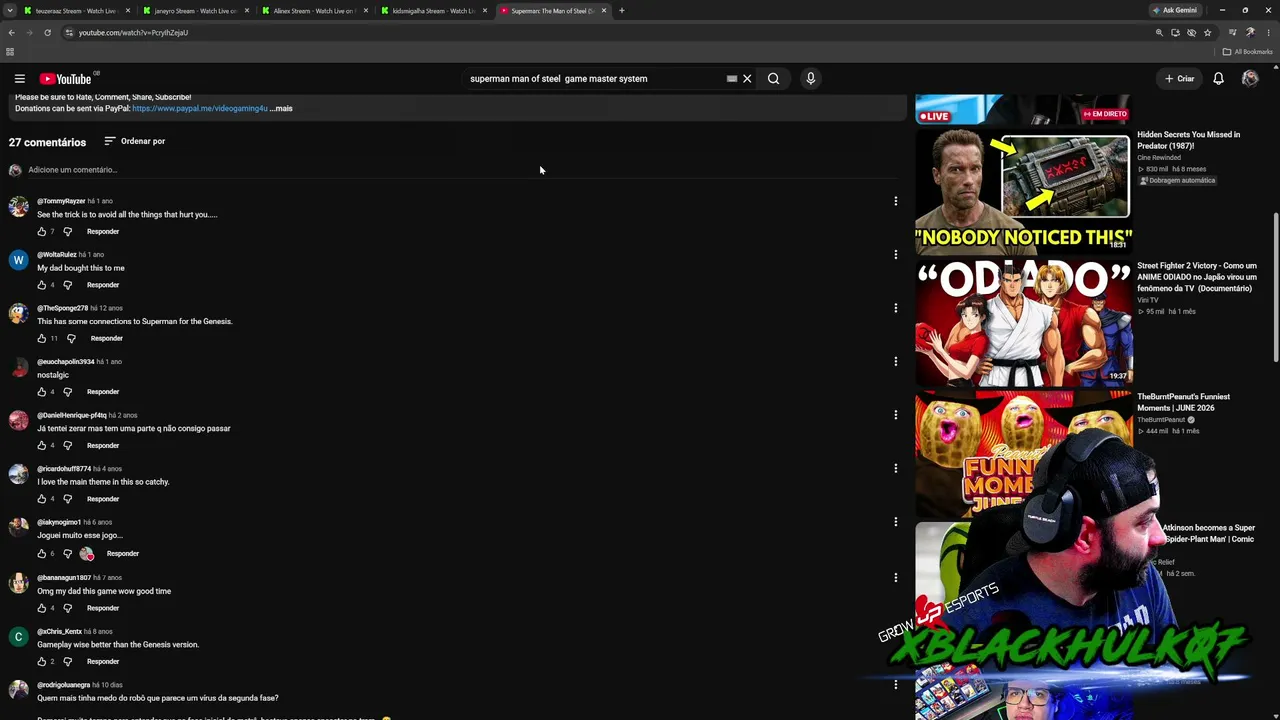Screen dimensions: 1280x720
Task: Open @euochapolin3934 channel link
Action: pos(65,362)
